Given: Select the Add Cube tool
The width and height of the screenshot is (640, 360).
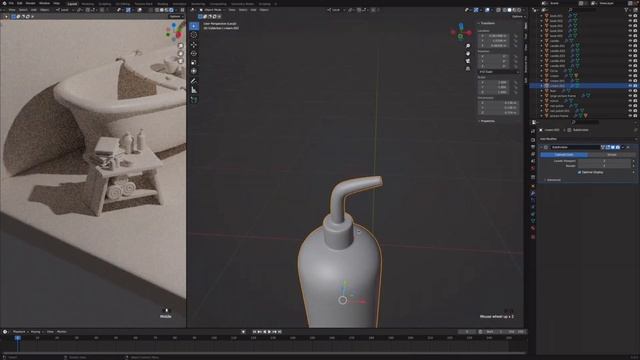Looking at the screenshot, I should (x=194, y=100).
